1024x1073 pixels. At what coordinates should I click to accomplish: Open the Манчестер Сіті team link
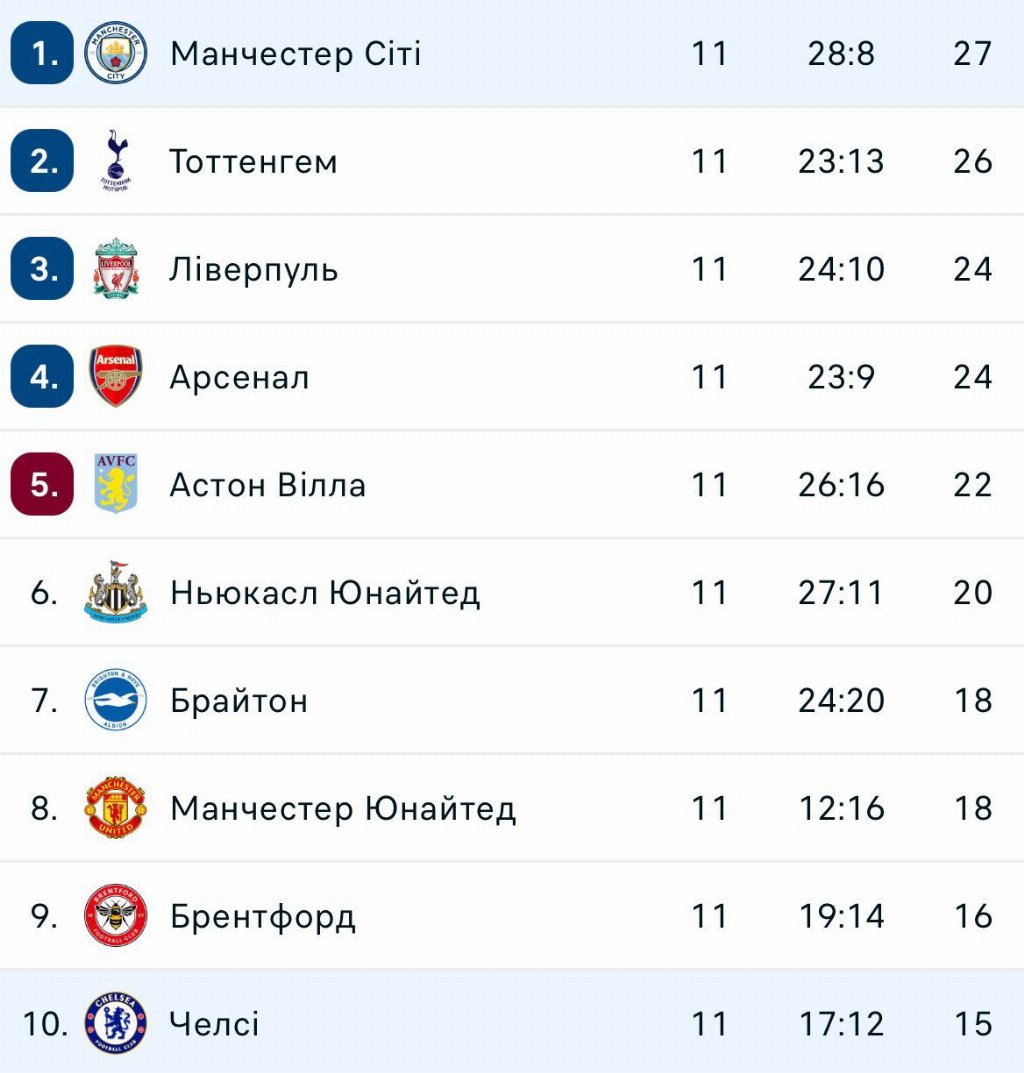point(296,53)
